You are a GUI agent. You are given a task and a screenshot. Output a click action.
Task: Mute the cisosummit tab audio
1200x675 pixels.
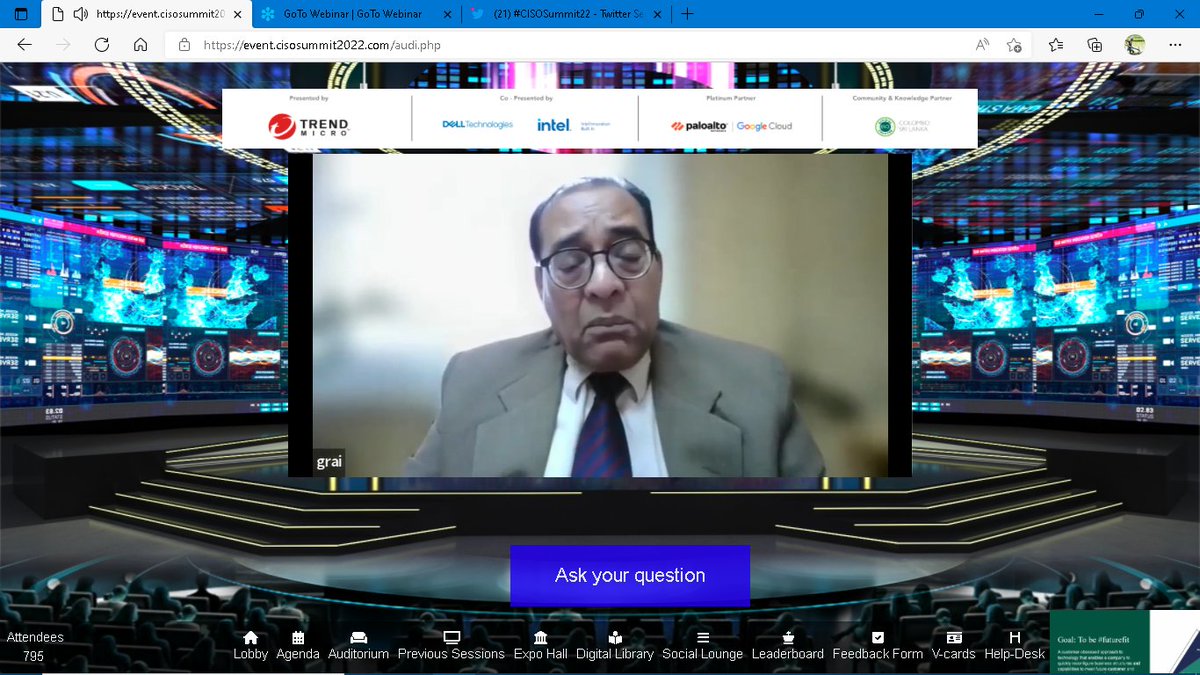(x=79, y=14)
